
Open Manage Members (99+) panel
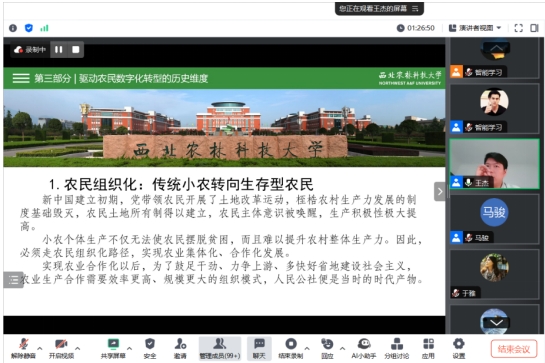(220, 348)
